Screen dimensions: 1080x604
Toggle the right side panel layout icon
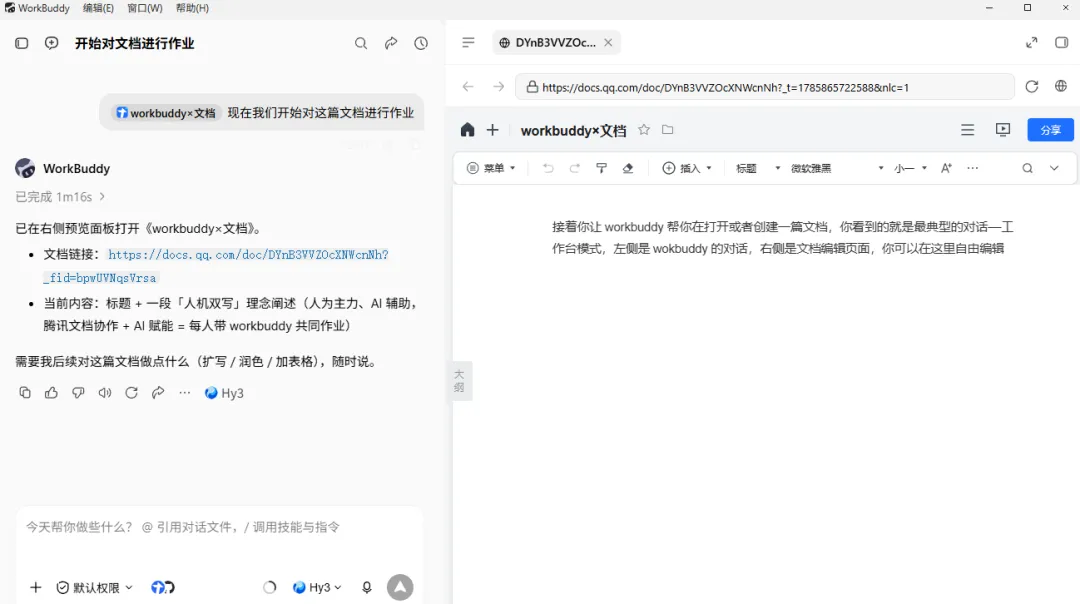1061,43
